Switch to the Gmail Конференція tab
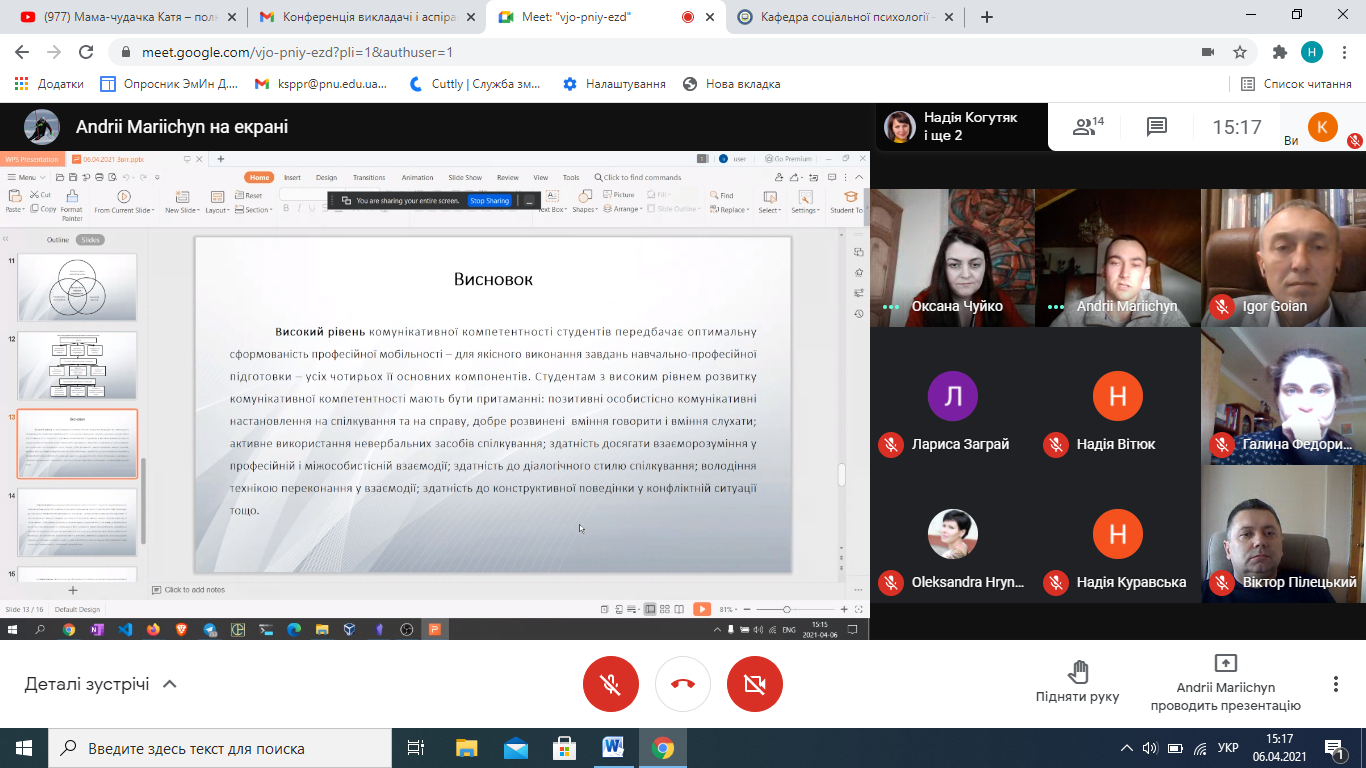 (365, 17)
